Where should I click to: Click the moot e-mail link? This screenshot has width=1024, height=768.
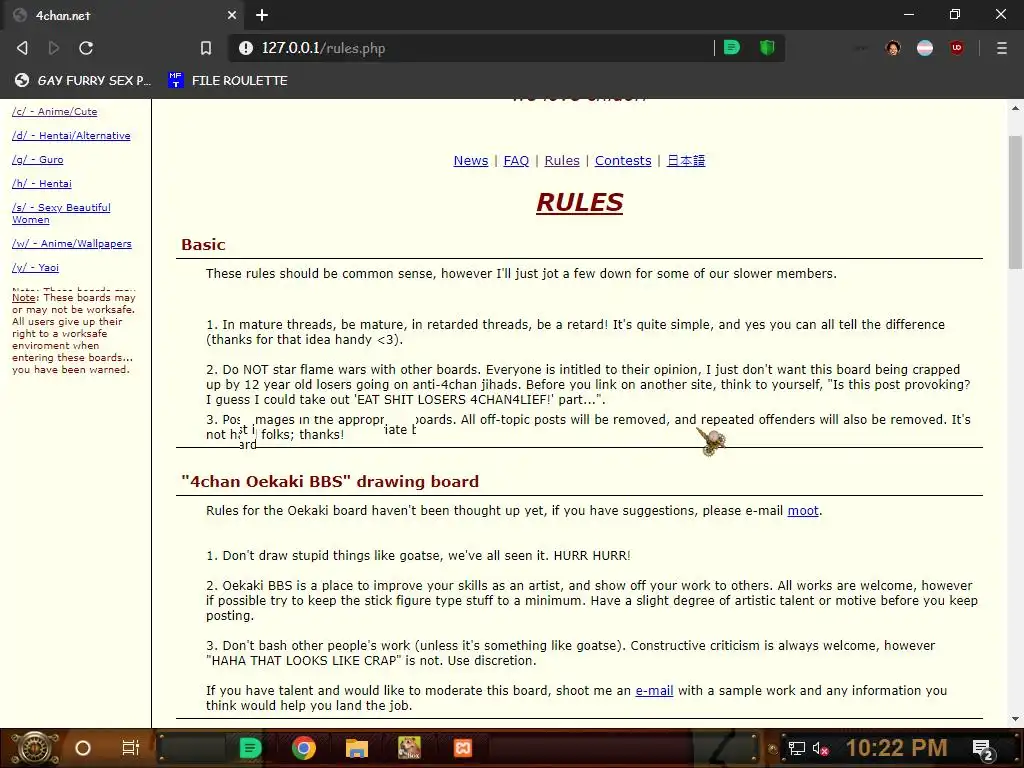(803, 511)
